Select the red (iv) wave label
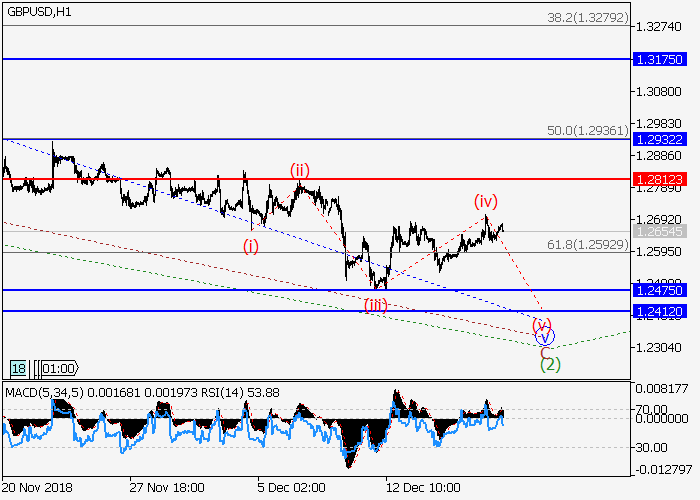 [x=486, y=200]
